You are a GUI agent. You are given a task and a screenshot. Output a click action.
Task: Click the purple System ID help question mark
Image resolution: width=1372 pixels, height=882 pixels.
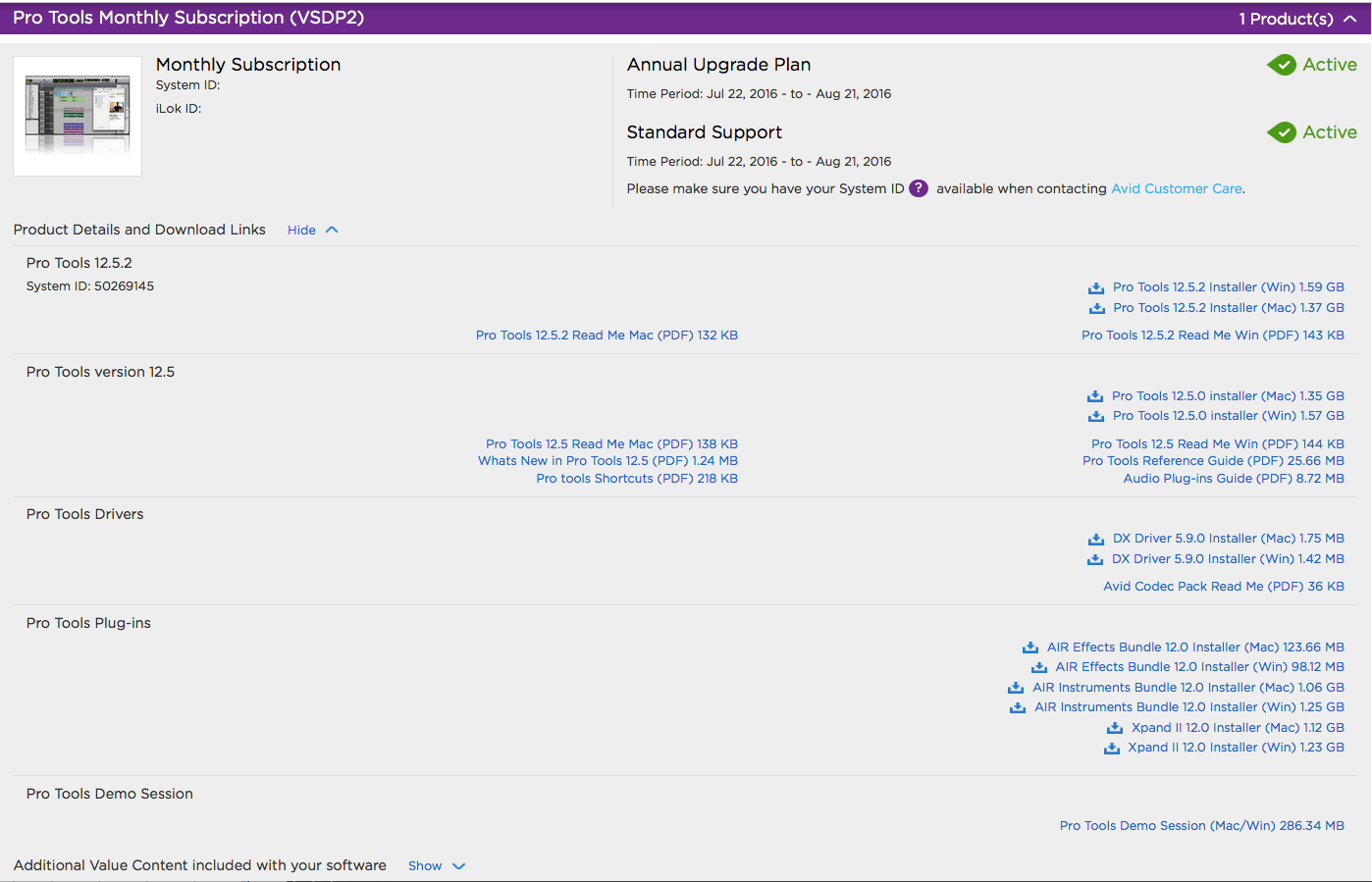pos(919,188)
